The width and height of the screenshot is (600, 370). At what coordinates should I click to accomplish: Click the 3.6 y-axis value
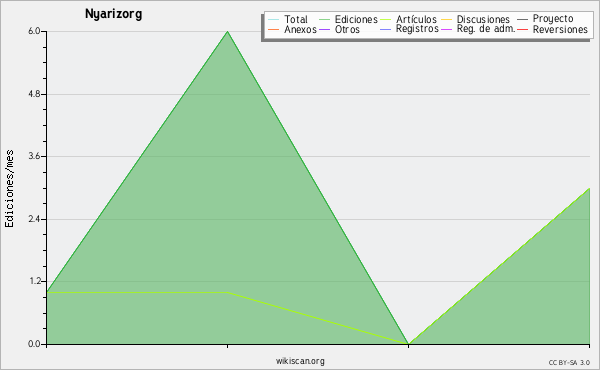coord(34,156)
